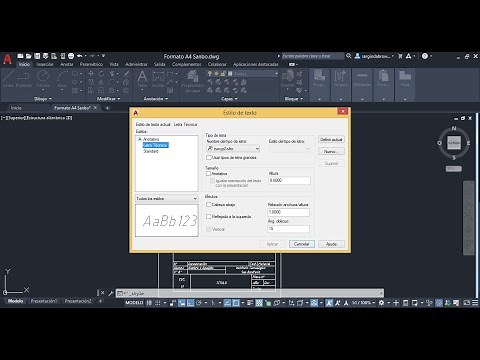This screenshot has height=360, width=480.
Task: Click the 'Áng. oblicuo' input field
Action: (288, 229)
